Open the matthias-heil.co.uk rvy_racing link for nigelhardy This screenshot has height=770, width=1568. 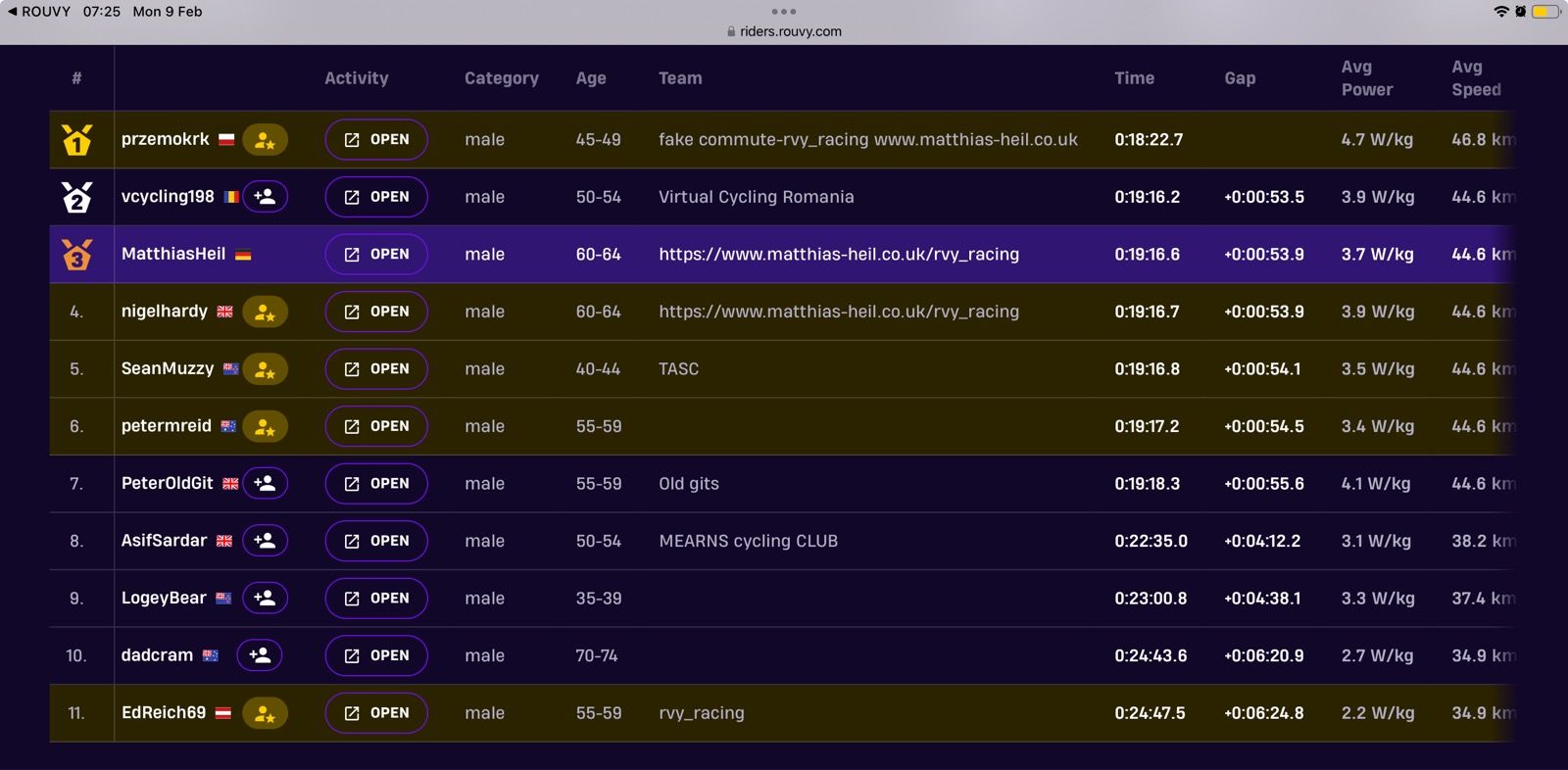click(838, 312)
